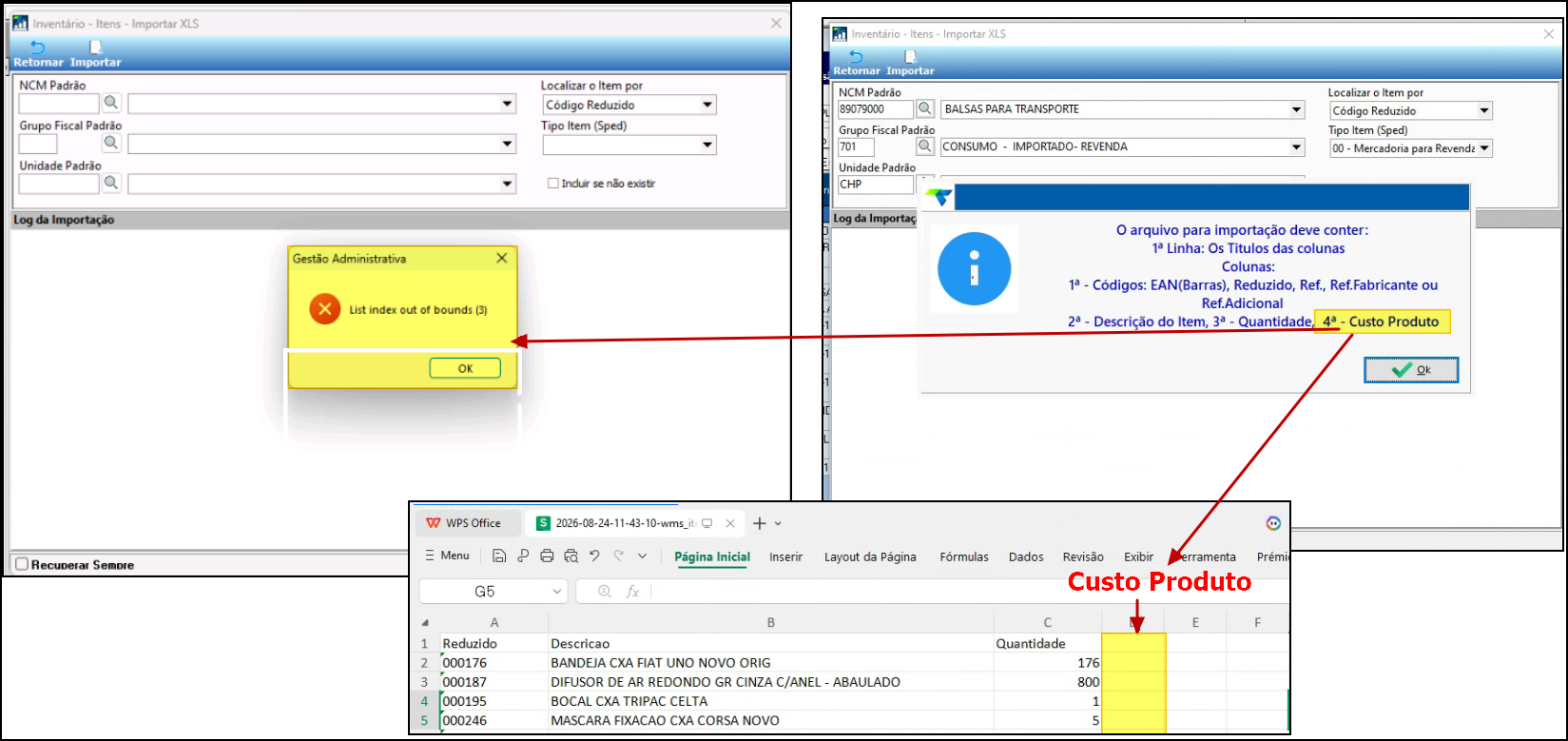Click Importar icon in right Importar XLS window

tap(910, 57)
